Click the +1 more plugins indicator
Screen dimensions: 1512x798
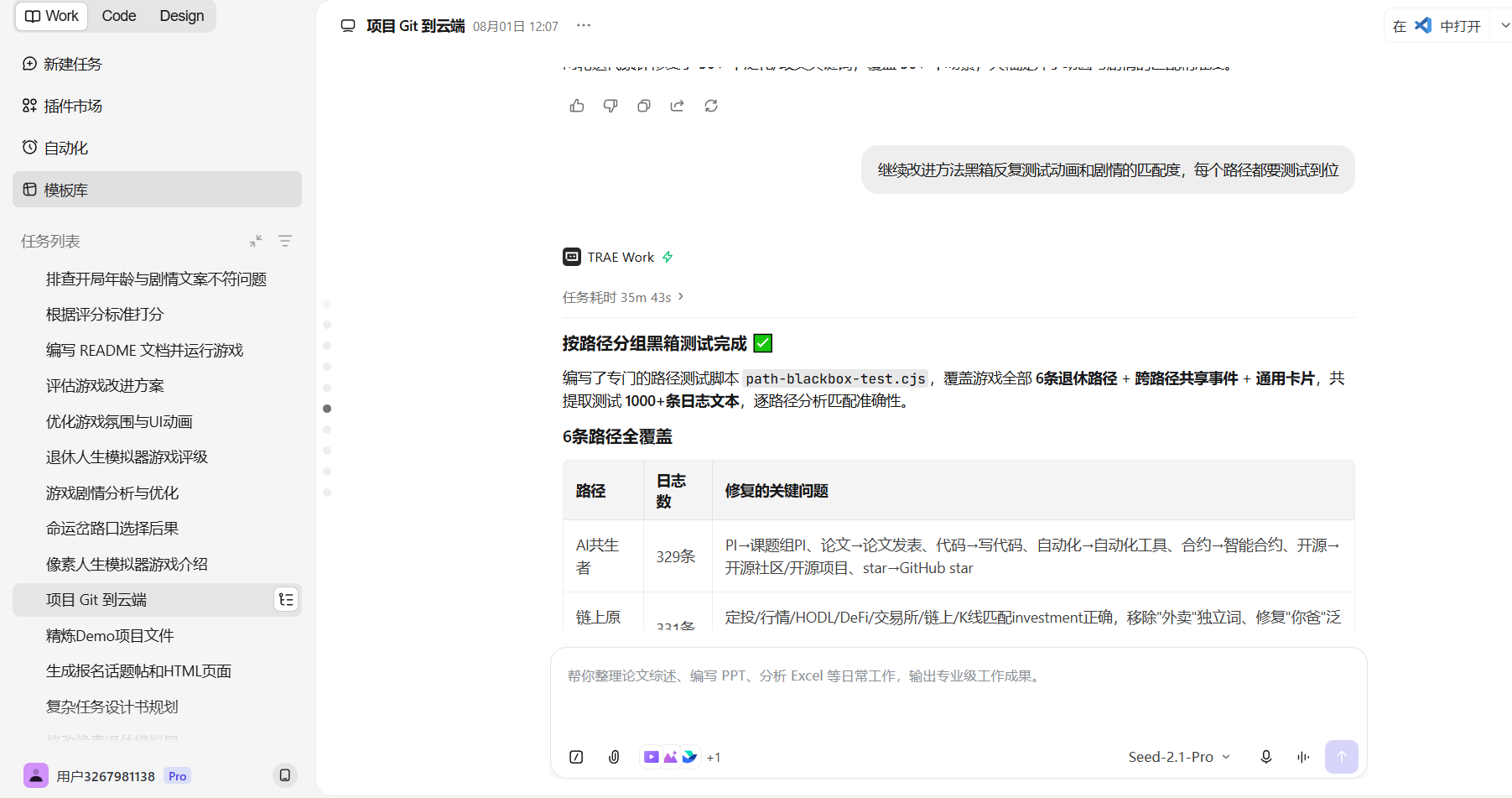714,758
